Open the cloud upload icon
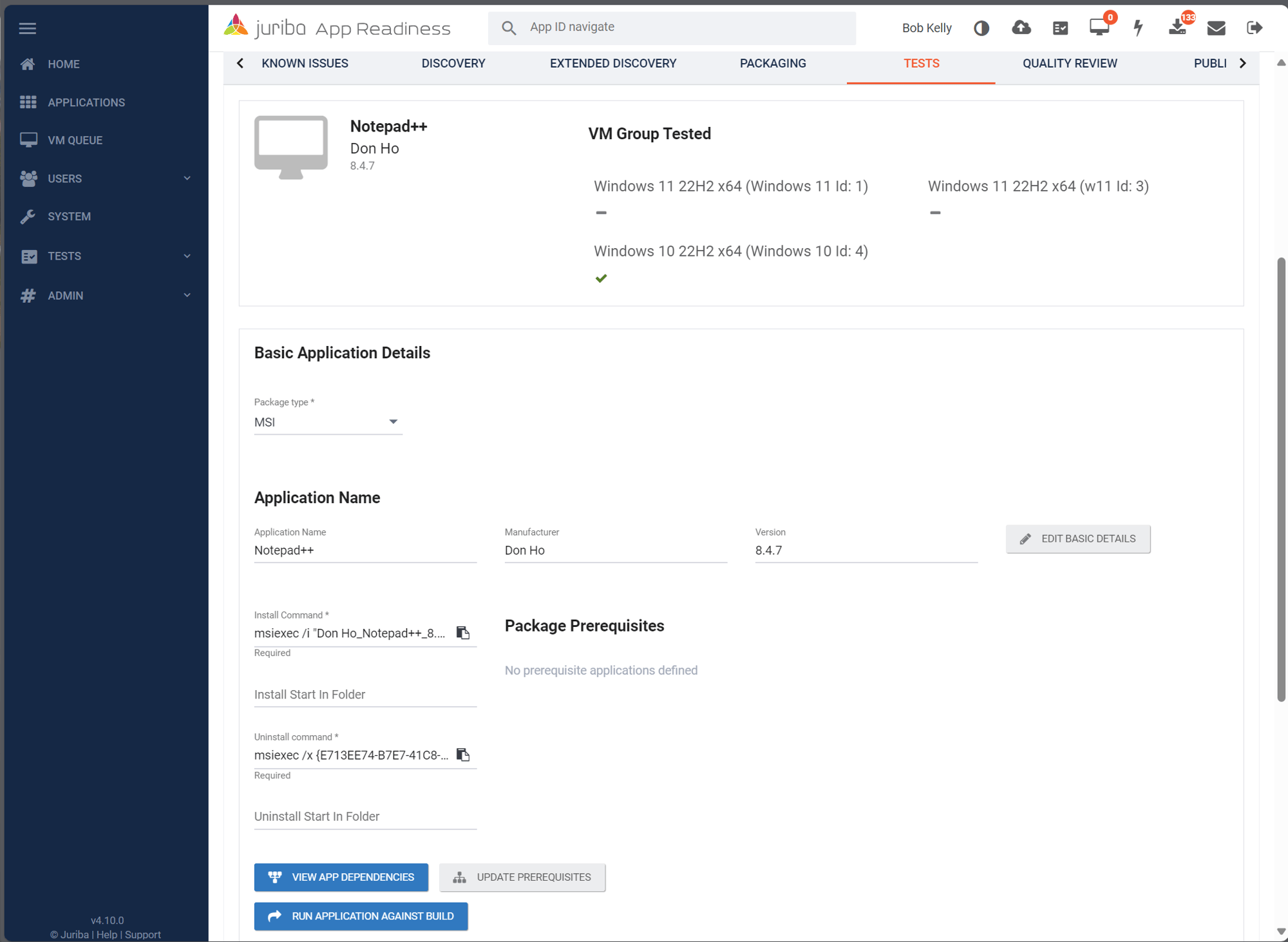1288x942 pixels. click(1021, 28)
